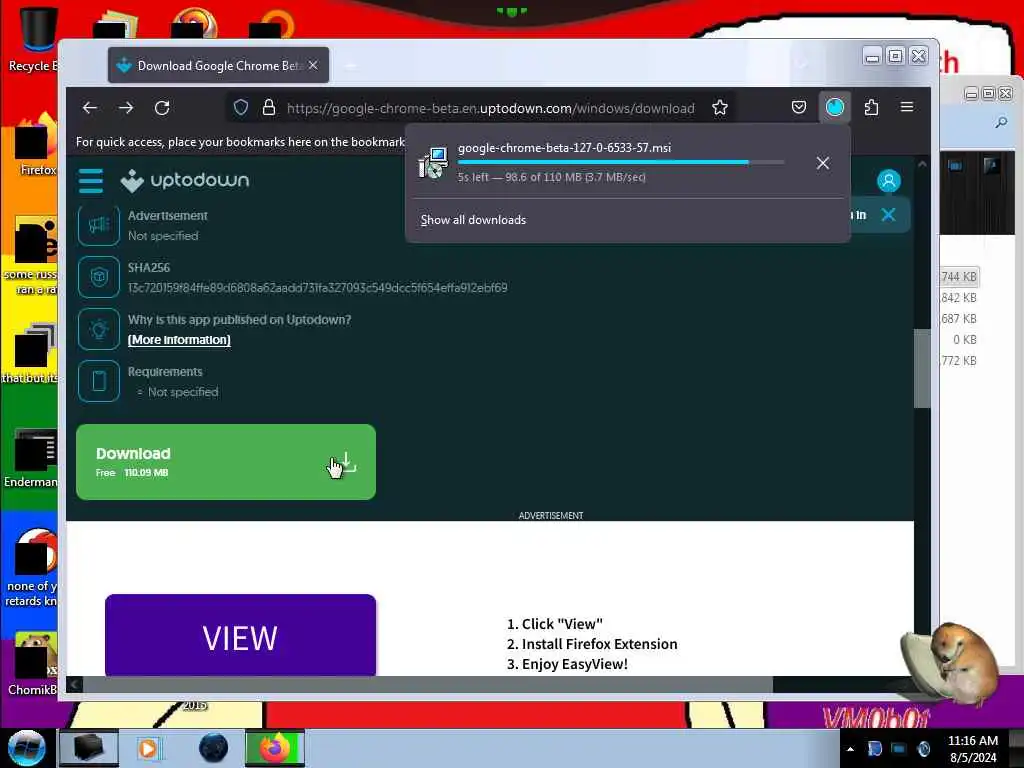Click the download progress bar
Viewport: 1024px width, 768px height.
621,162
